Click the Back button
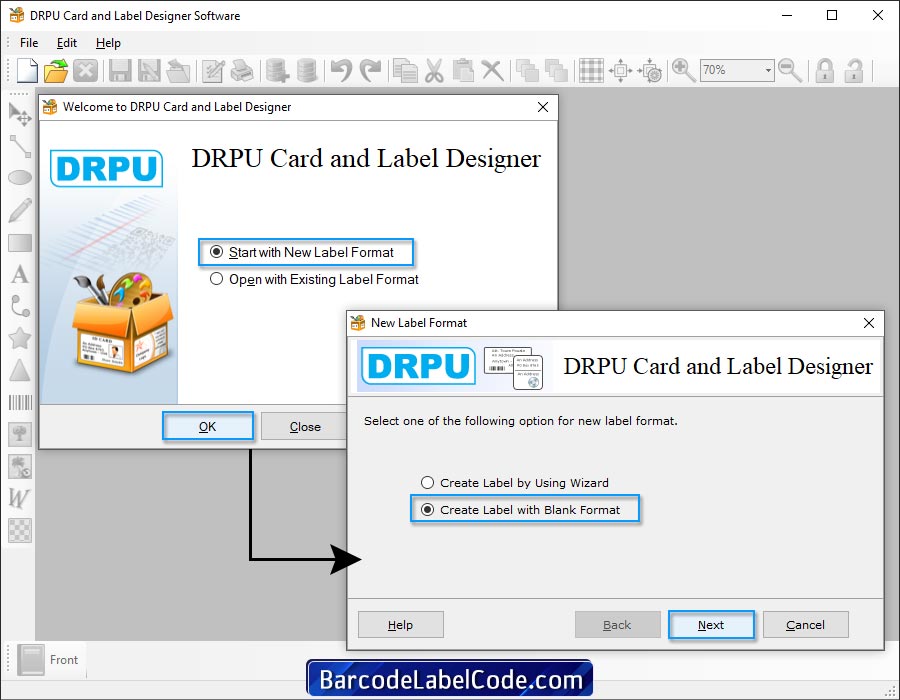Image resolution: width=900 pixels, height=700 pixels. click(x=617, y=625)
